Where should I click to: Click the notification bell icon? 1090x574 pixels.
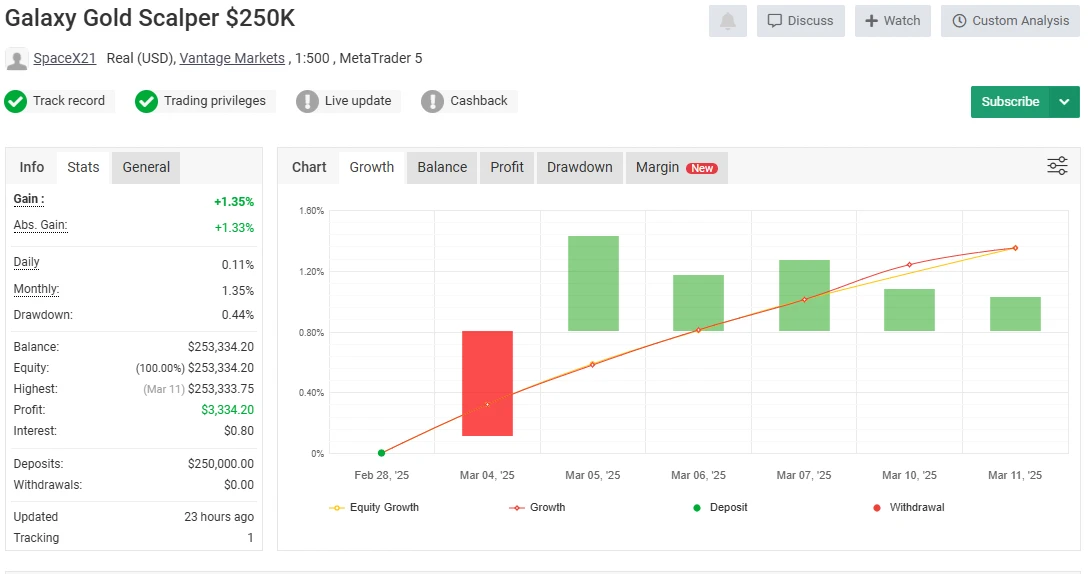[727, 21]
